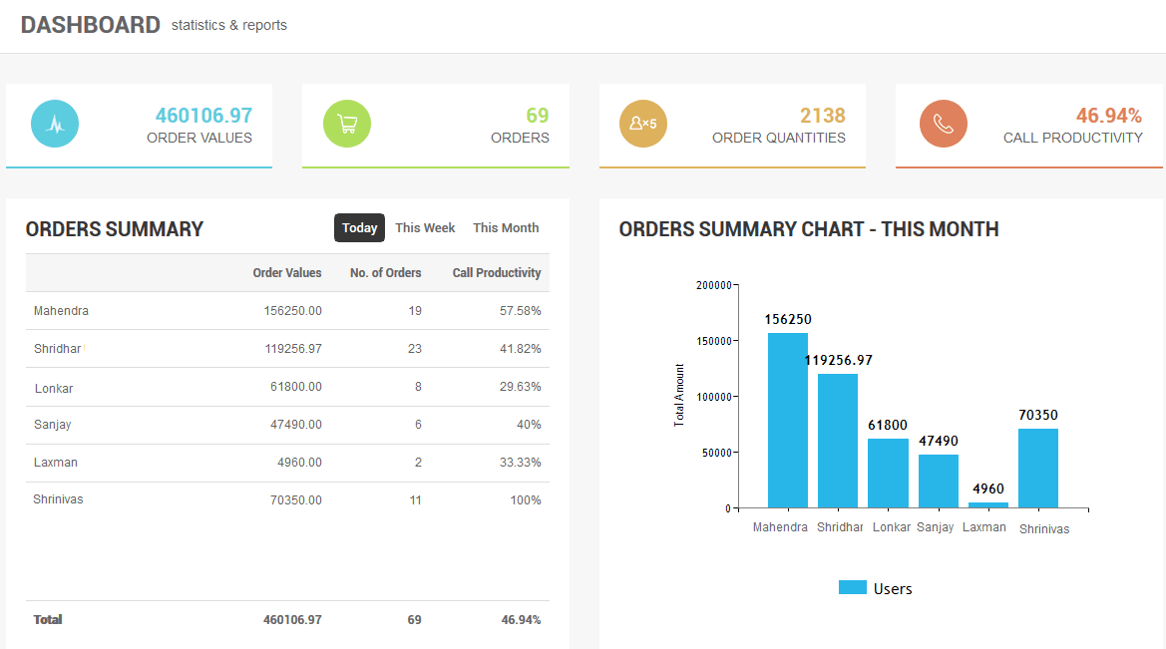Click the blue Users legend swatch

pyautogui.click(x=852, y=587)
